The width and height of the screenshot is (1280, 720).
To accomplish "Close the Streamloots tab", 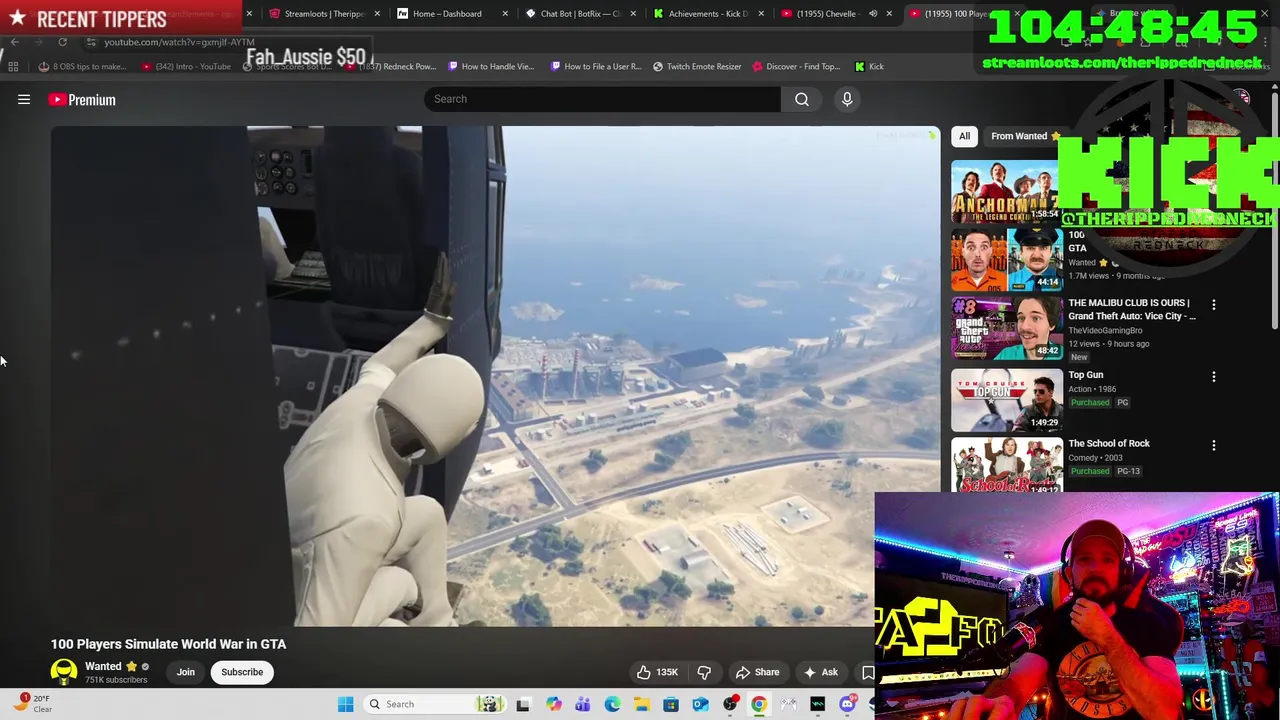I will point(377,14).
